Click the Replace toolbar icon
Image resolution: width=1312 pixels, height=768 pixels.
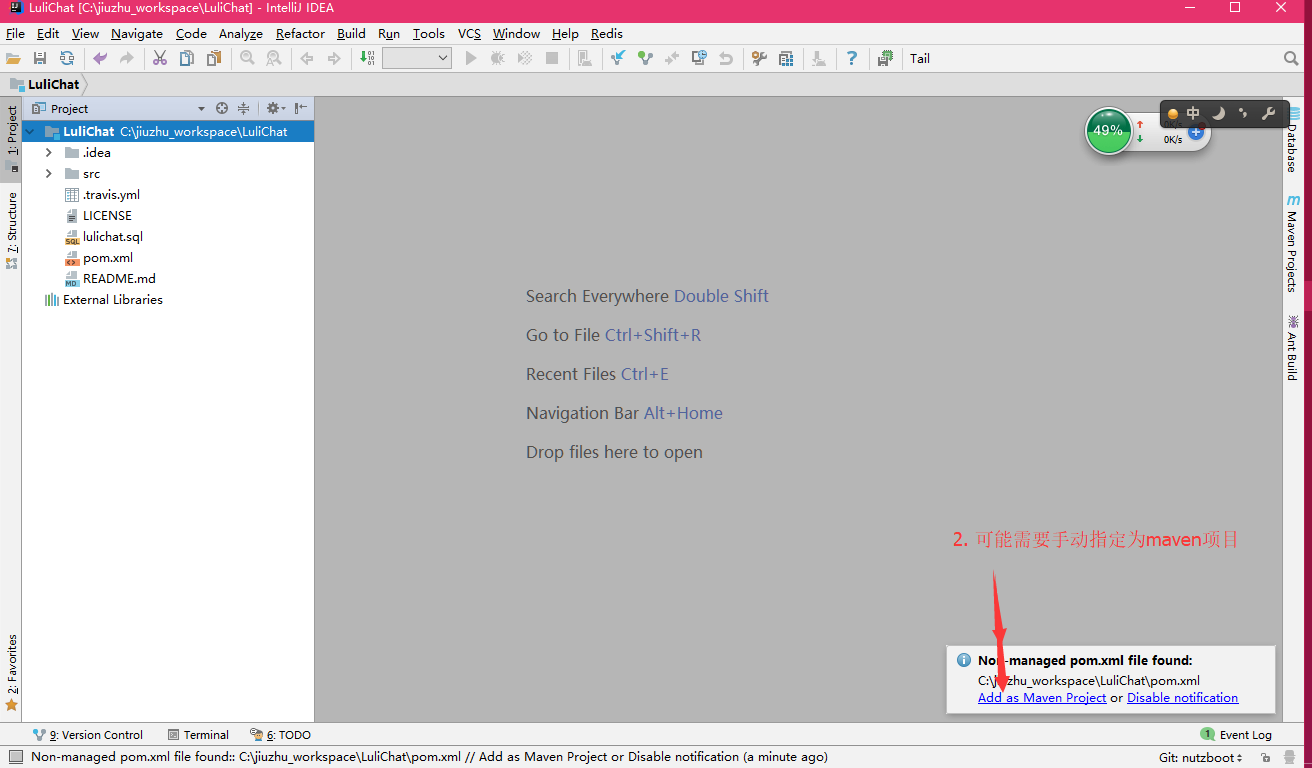(x=274, y=59)
